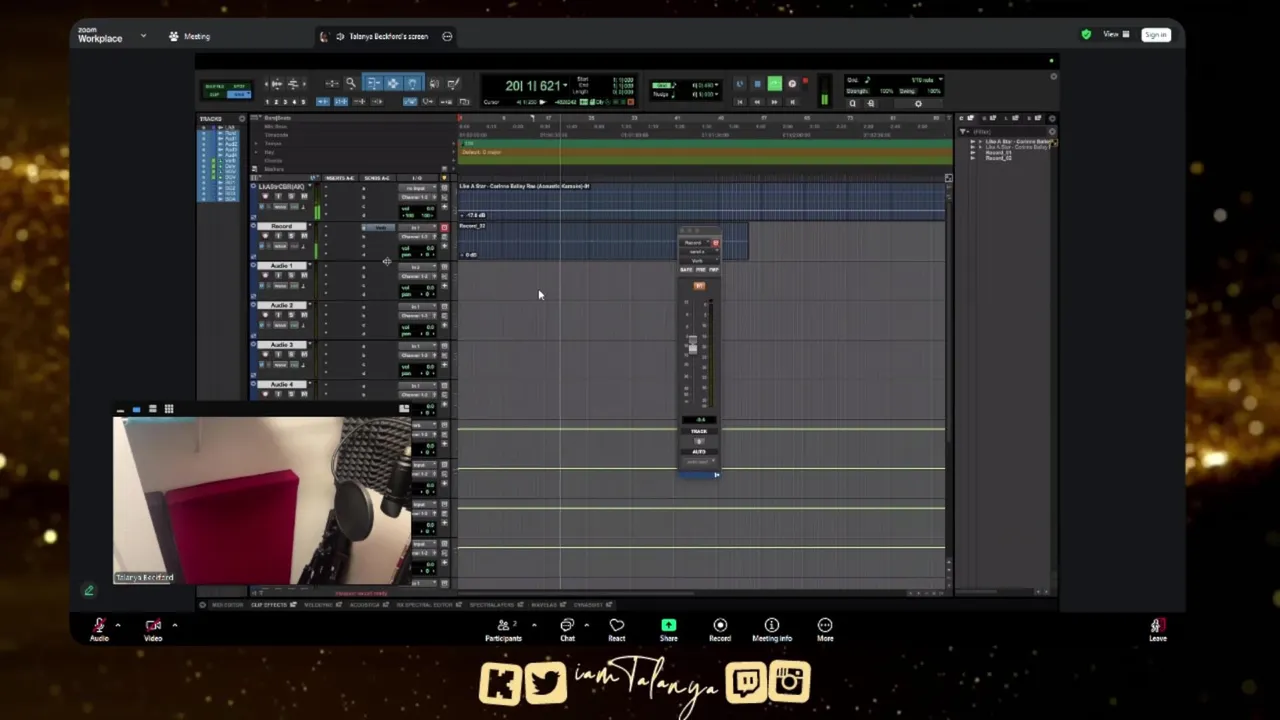Expand the Tempo ruler

(255, 143)
